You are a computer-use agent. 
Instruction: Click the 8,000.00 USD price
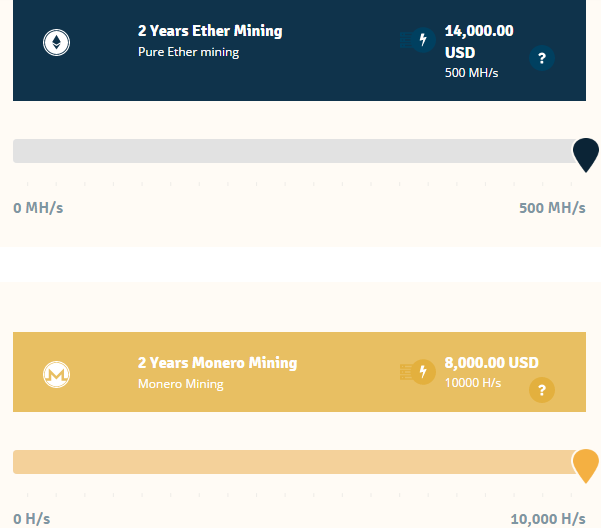[x=492, y=363]
